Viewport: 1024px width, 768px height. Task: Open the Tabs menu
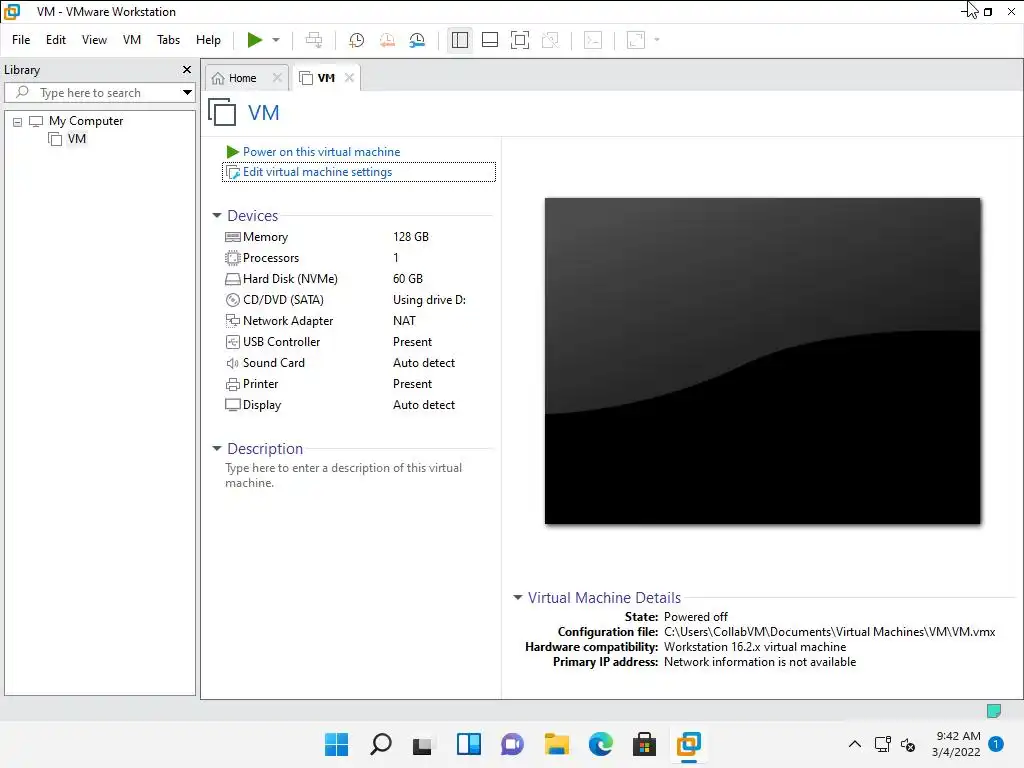pos(168,40)
